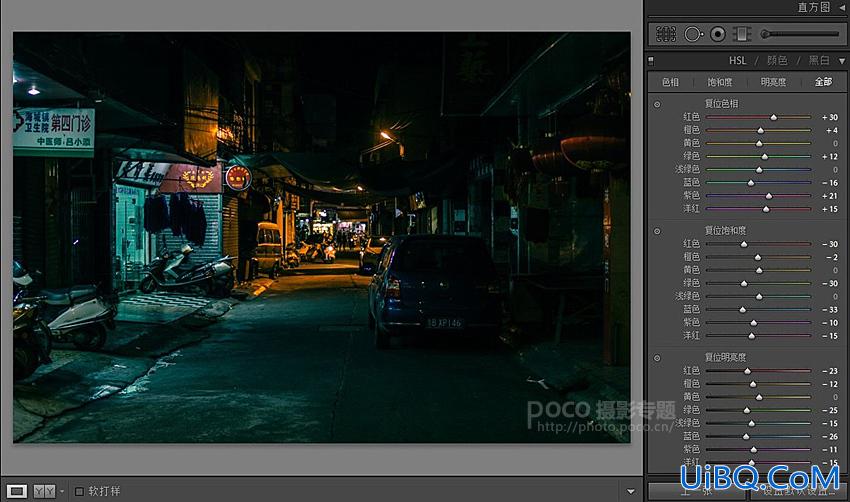Viewport: 850px width, 502px height.
Task: Click the night street photo preview
Action: (321, 237)
